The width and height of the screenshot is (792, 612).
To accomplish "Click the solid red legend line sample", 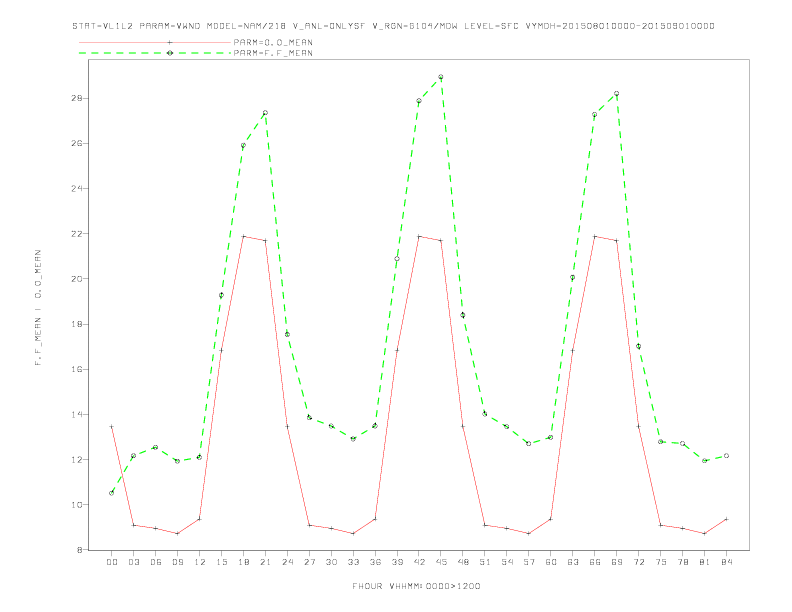I will (x=155, y=42).
